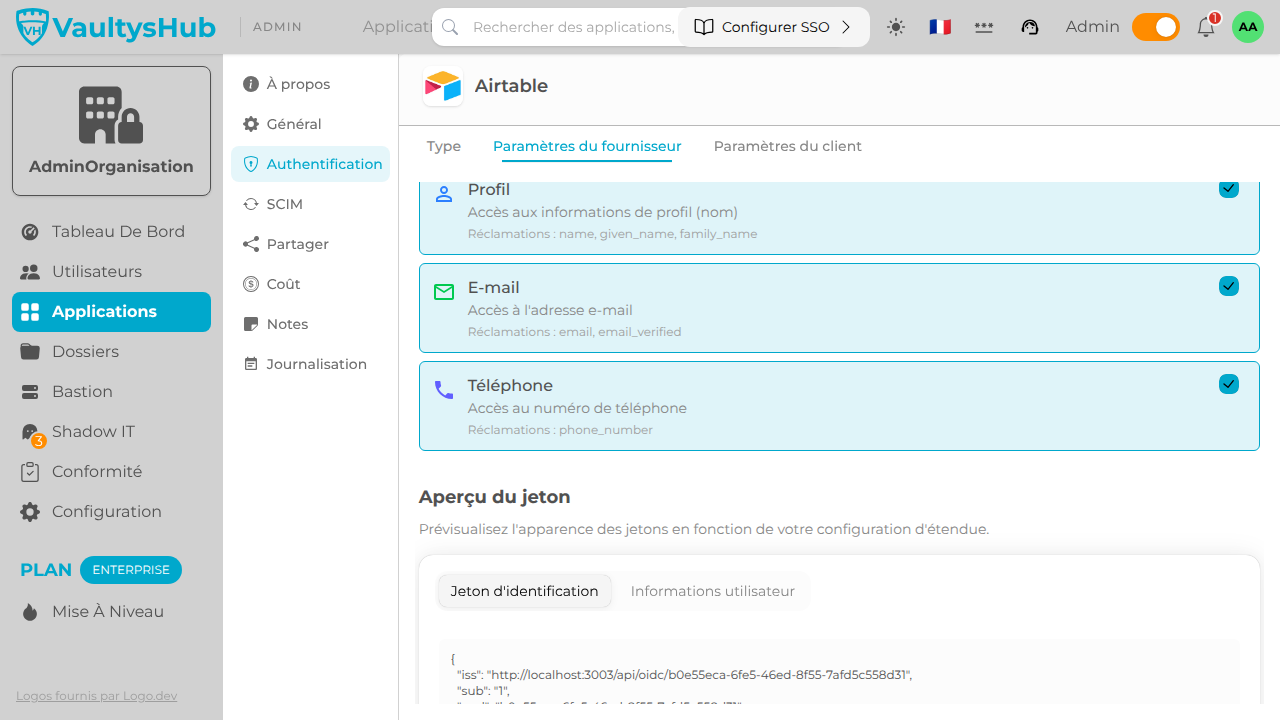This screenshot has height=720, width=1280.
Task: Expand the Configurer SSO chevron
Action: point(846,27)
